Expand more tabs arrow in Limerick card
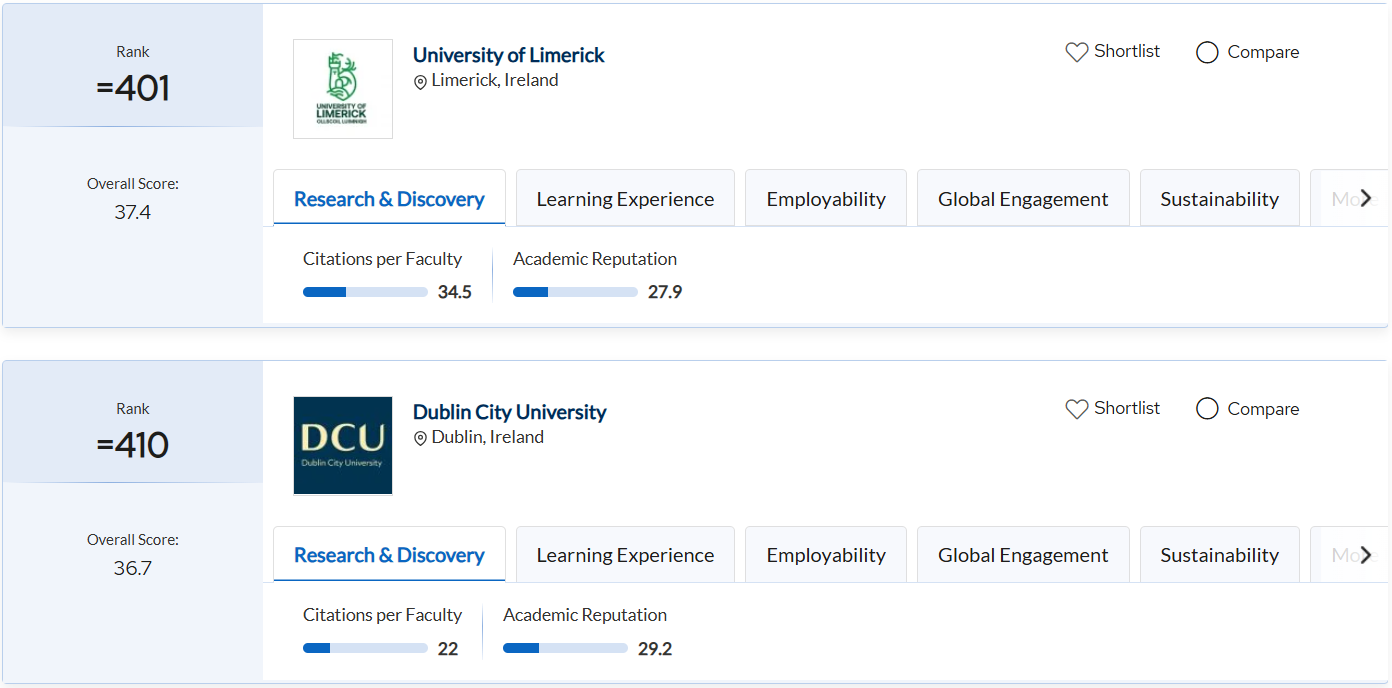Viewport: 1392px width, 688px height. pyautogui.click(x=1366, y=198)
